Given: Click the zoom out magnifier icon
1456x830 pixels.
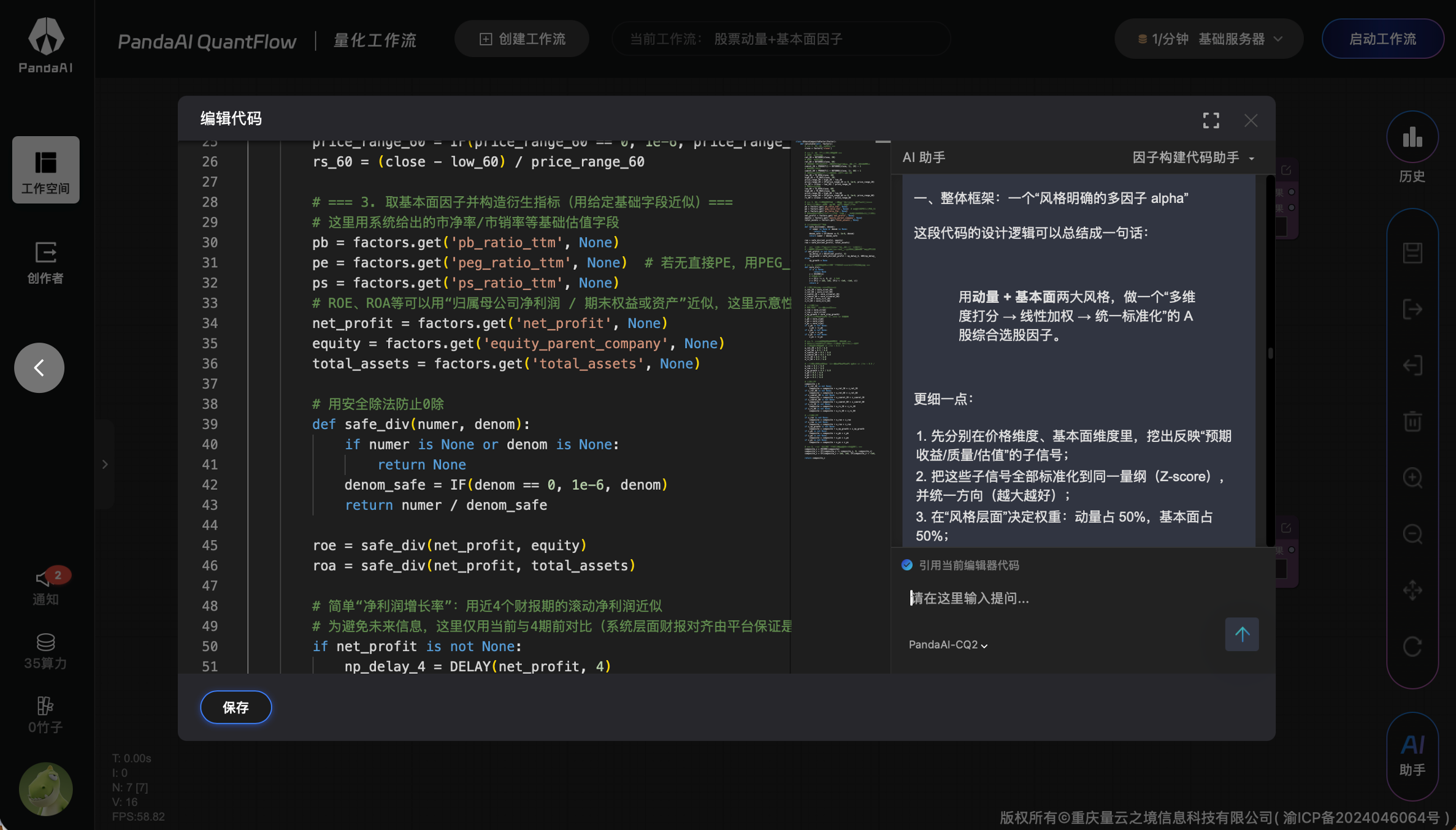Looking at the screenshot, I should [1412, 534].
